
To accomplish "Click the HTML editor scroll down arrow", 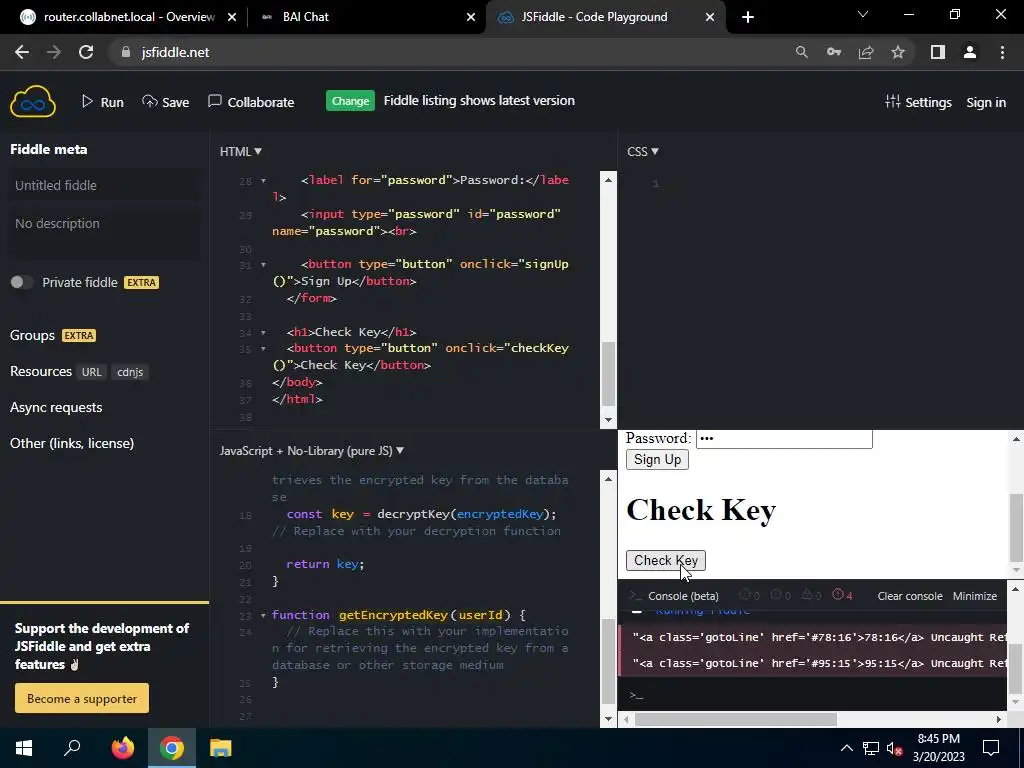I will pos(608,420).
